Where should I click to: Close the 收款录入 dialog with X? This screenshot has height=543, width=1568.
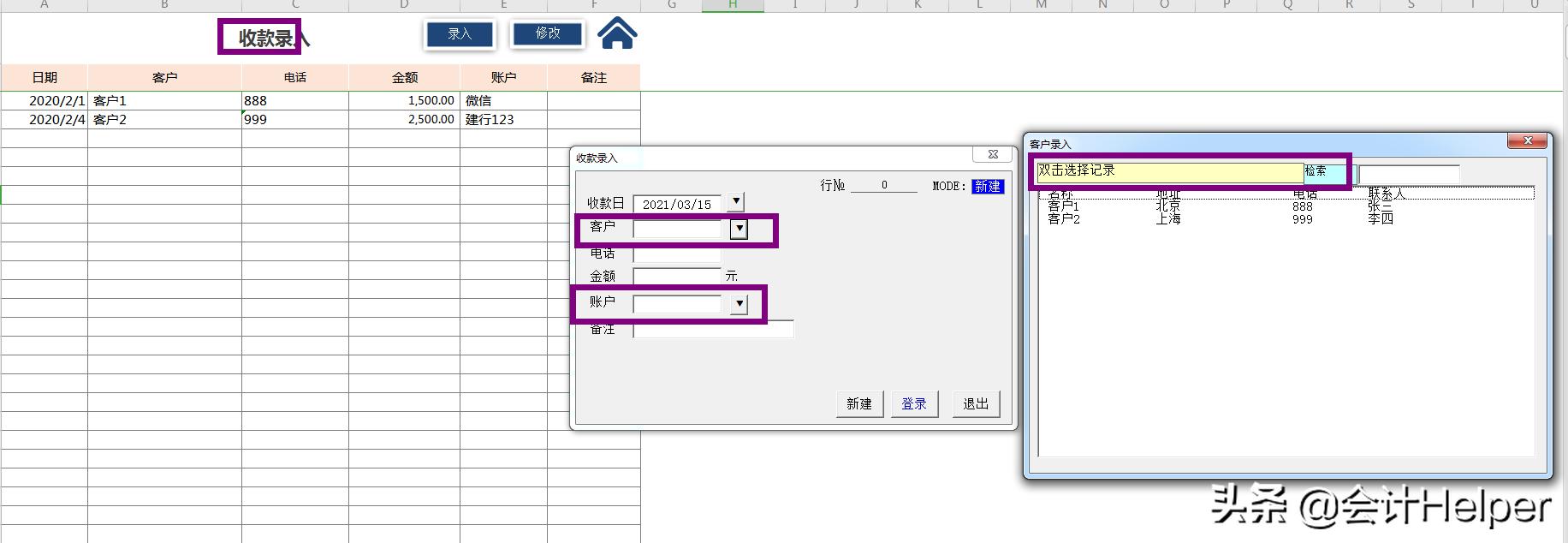coord(993,155)
